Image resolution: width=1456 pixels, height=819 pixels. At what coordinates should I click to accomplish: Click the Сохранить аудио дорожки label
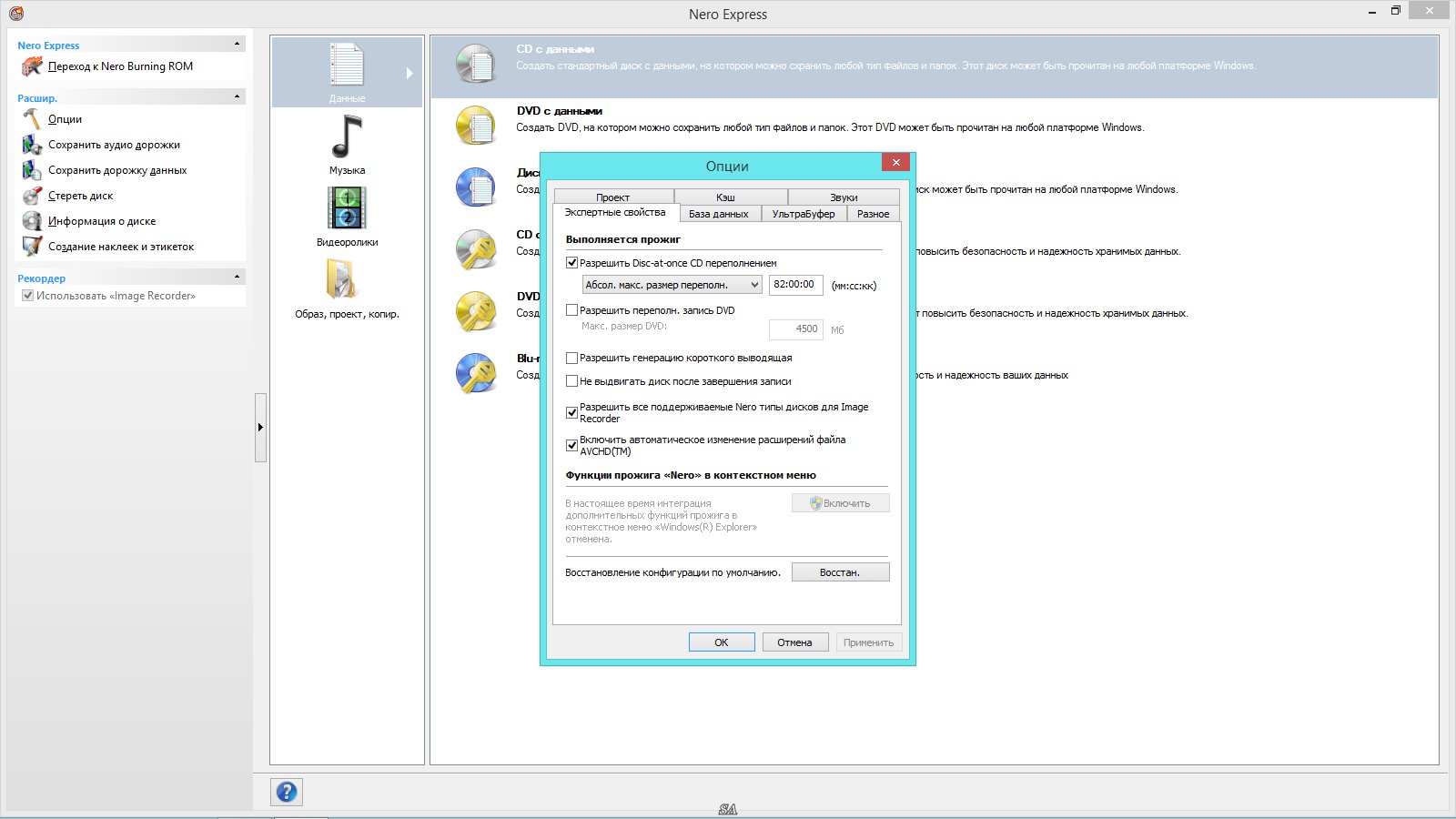click(114, 145)
